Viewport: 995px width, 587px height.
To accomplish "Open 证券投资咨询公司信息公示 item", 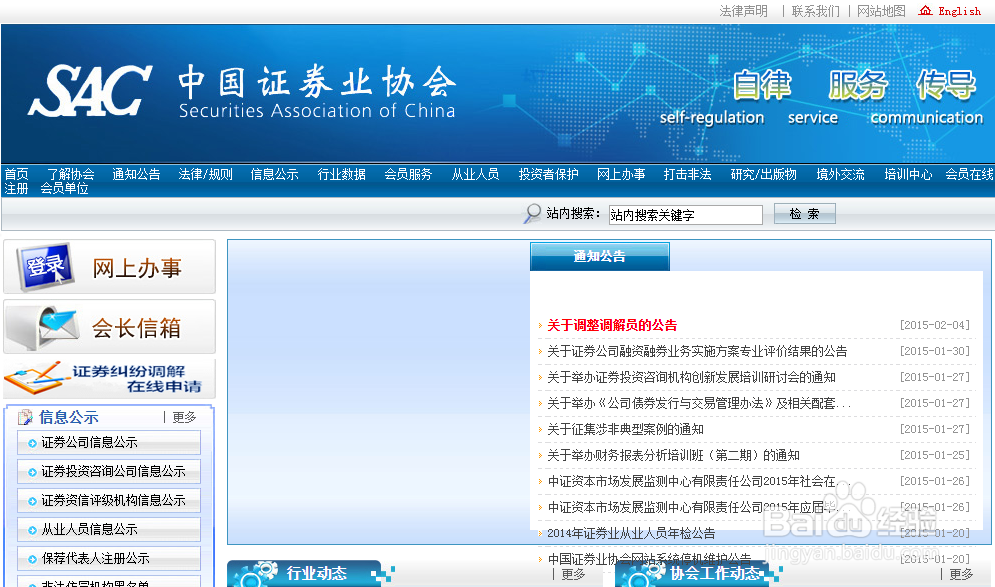I will click(109, 472).
